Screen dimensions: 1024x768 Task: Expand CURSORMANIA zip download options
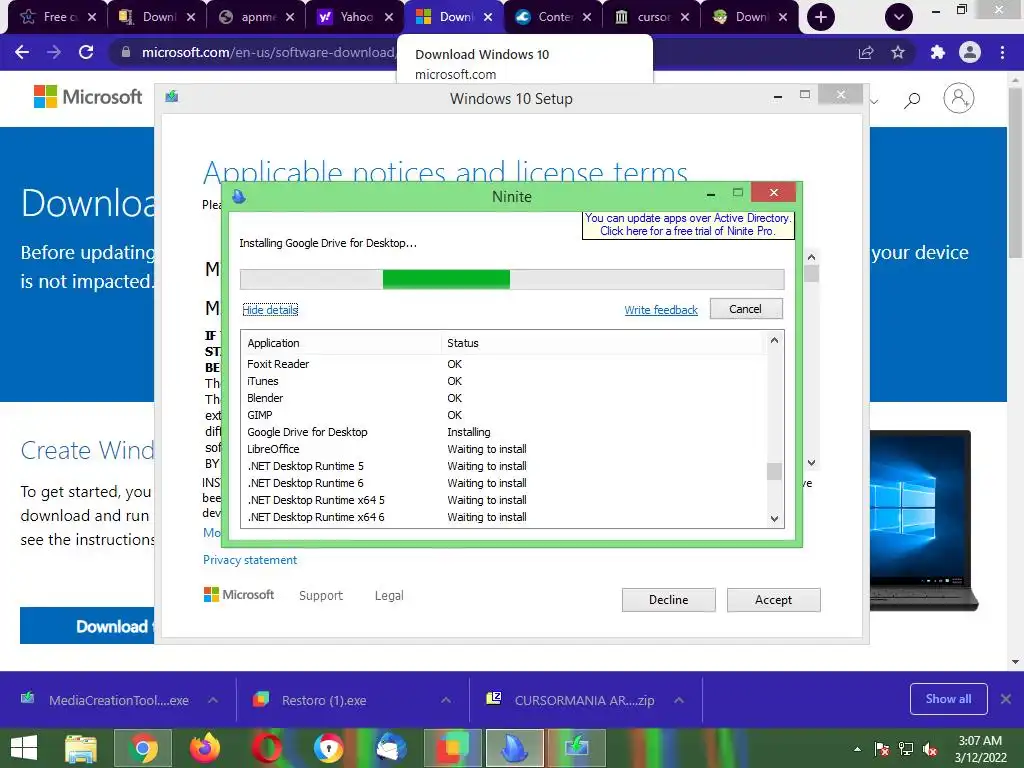[679, 700]
